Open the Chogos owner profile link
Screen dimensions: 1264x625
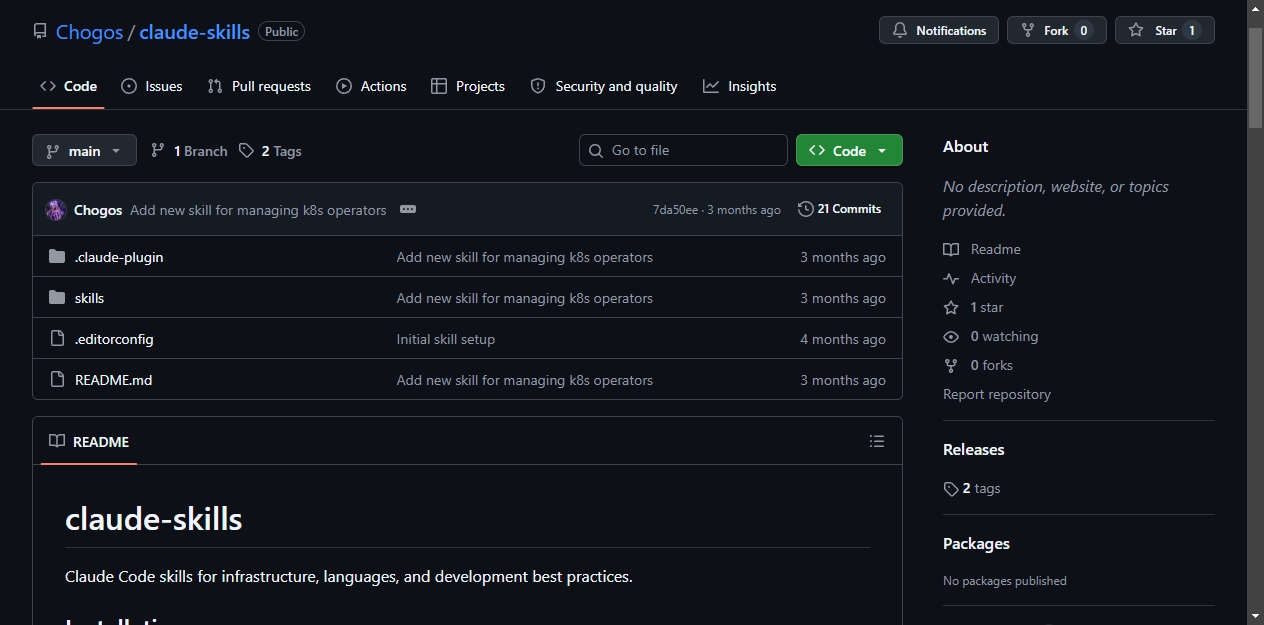89,32
